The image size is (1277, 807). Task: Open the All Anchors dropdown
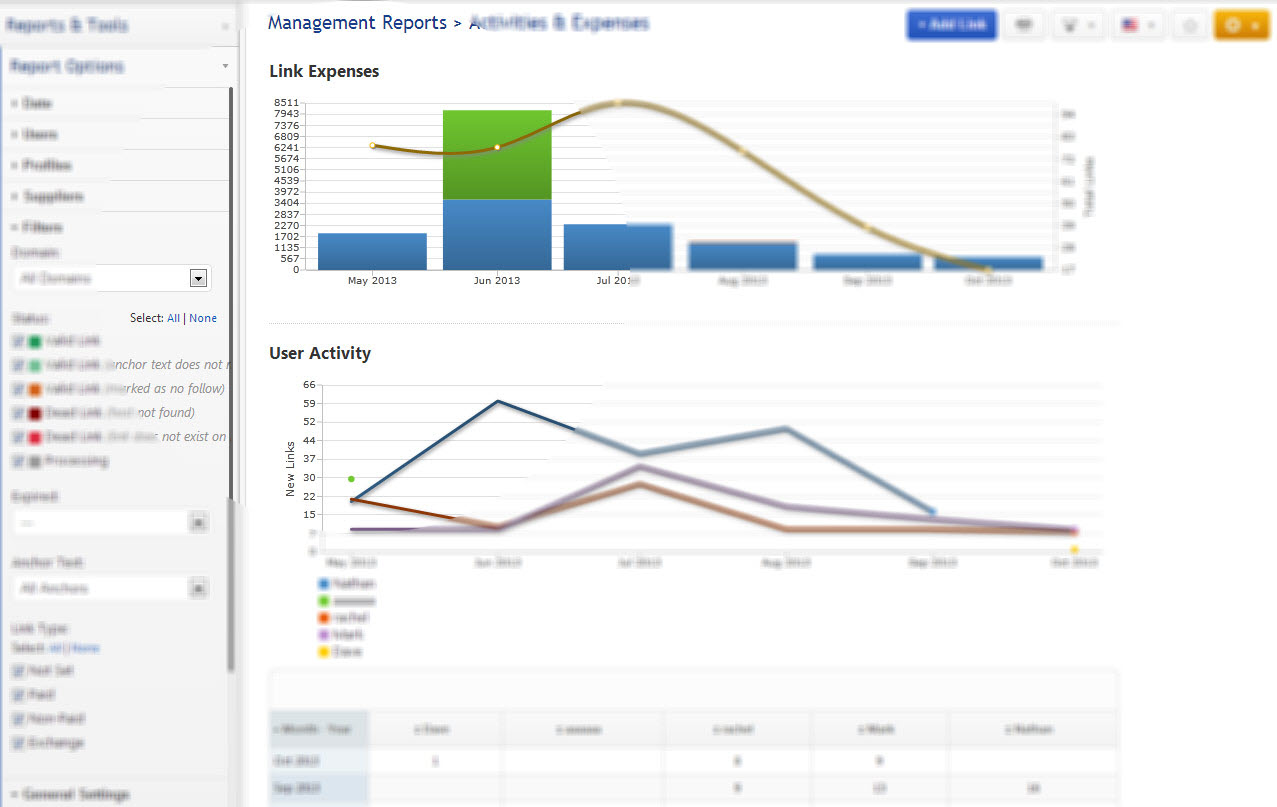(198, 589)
